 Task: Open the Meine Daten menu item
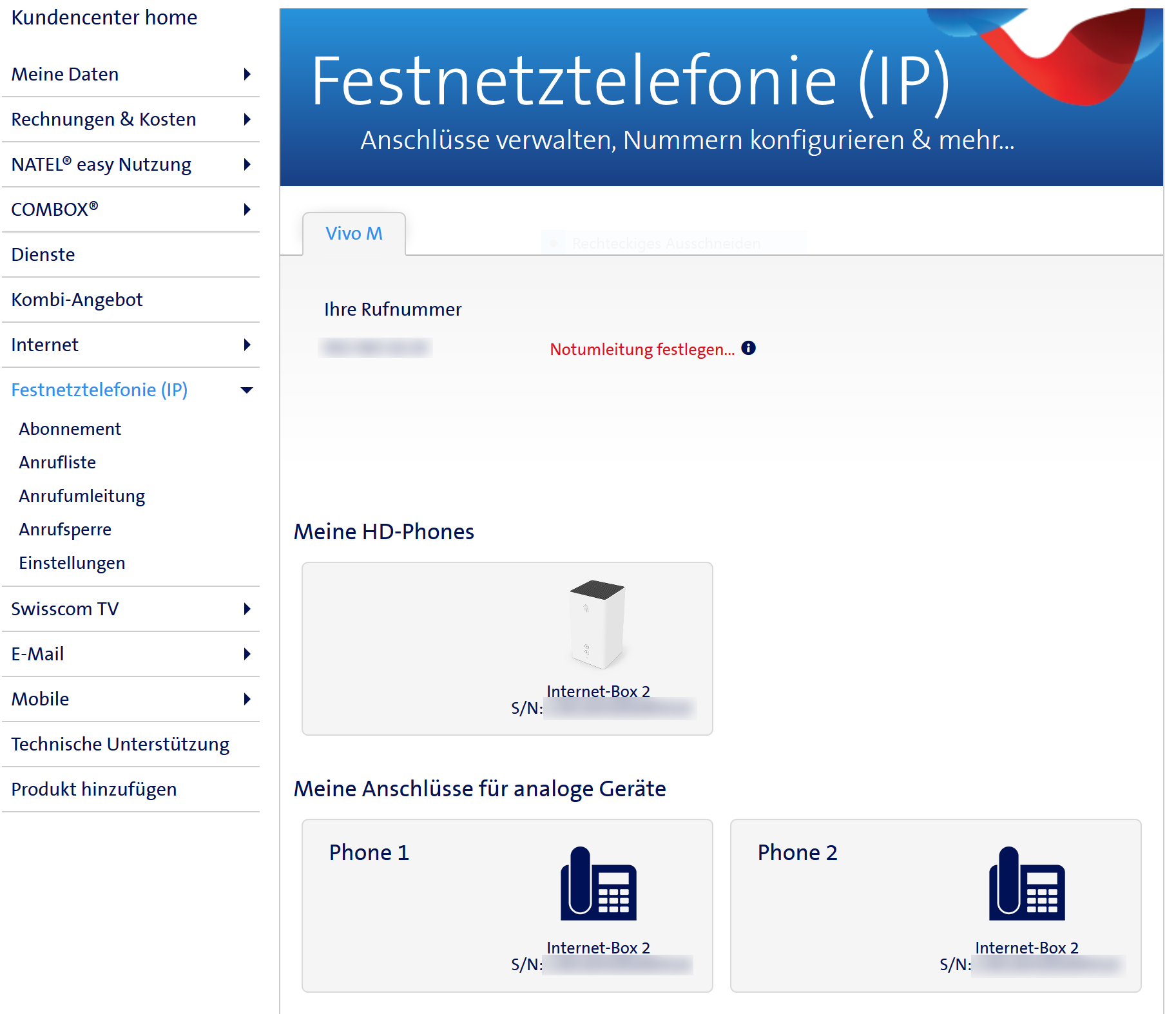tap(65, 74)
